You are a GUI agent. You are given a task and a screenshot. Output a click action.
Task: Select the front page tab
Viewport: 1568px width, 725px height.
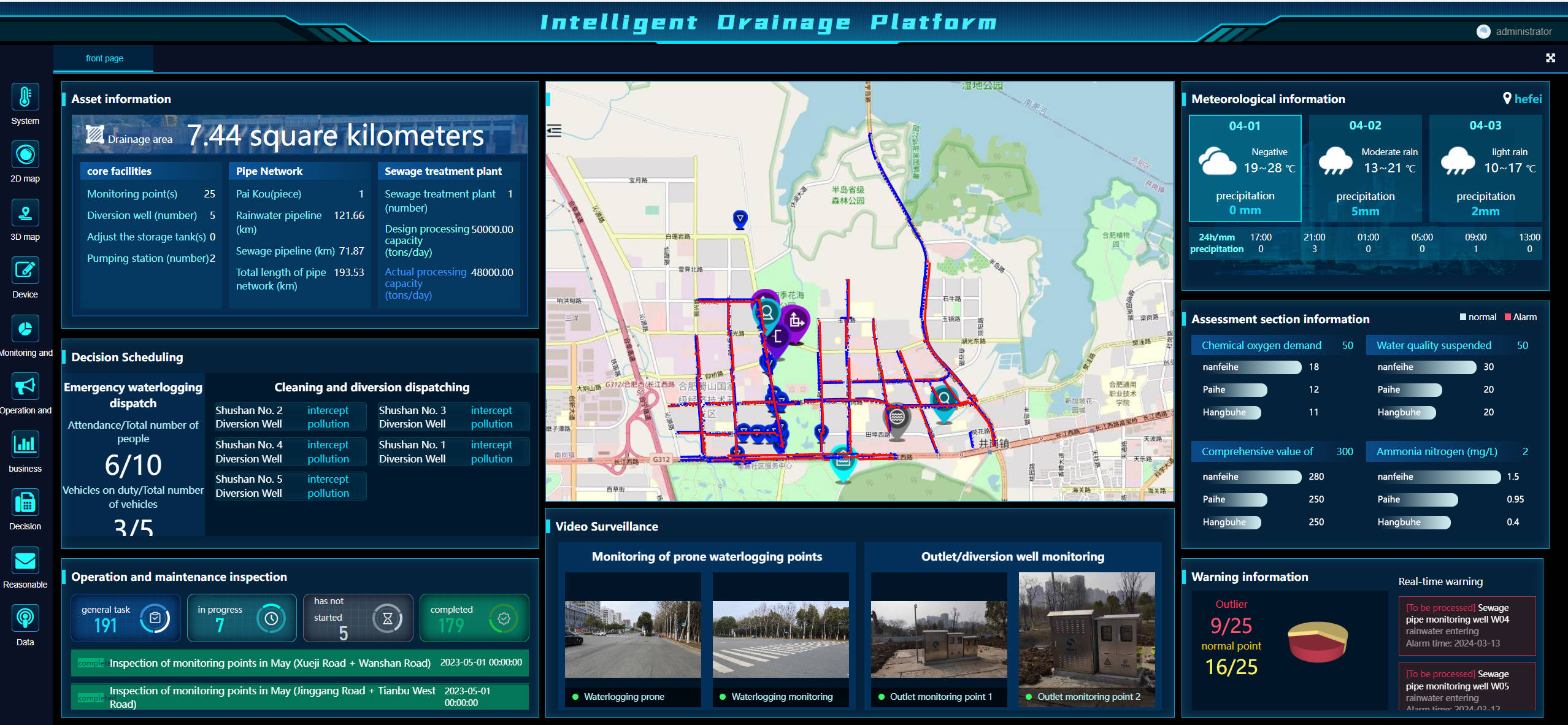click(x=104, y=58)
